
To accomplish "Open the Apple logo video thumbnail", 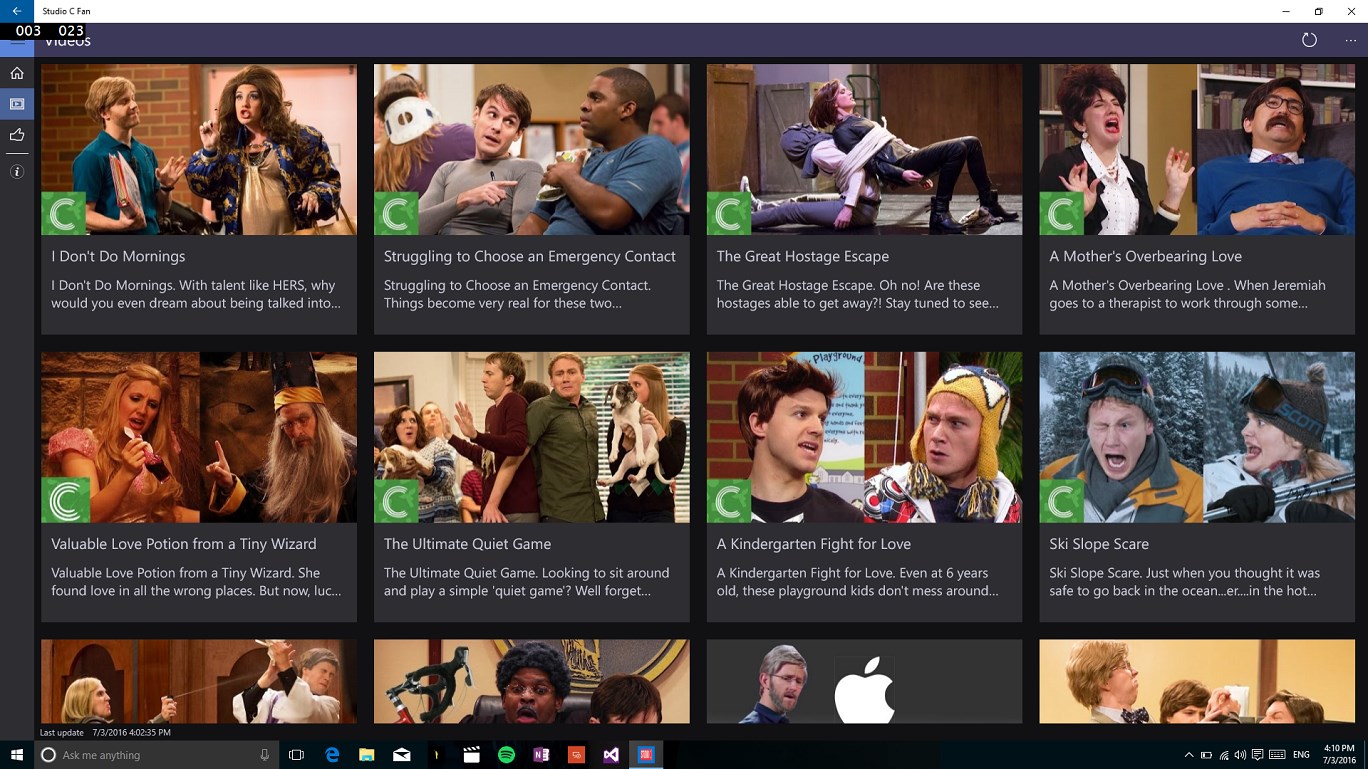I will pyautogui.click(x=864, y=681).
